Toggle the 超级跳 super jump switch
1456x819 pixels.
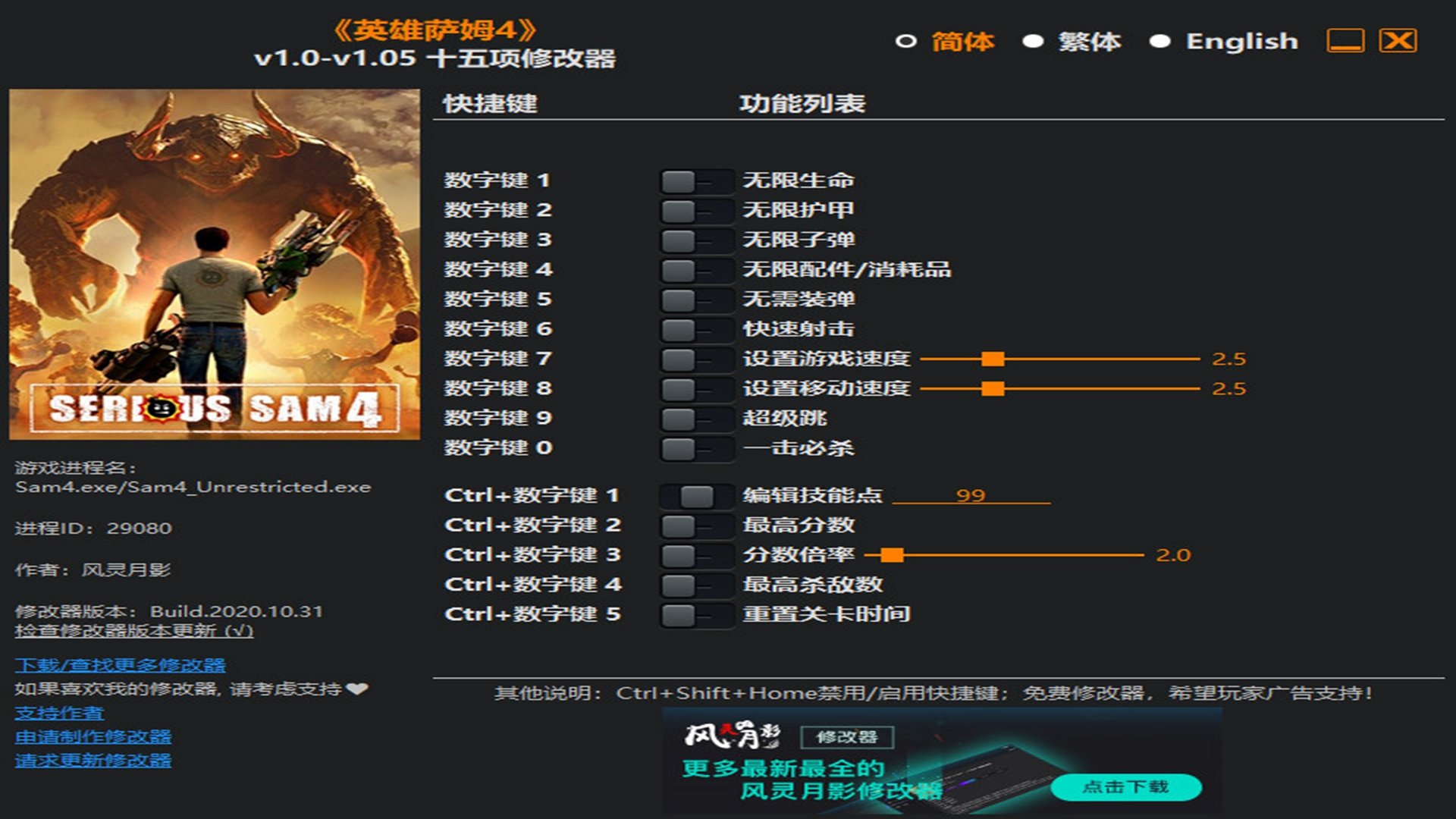click(696, 419)
